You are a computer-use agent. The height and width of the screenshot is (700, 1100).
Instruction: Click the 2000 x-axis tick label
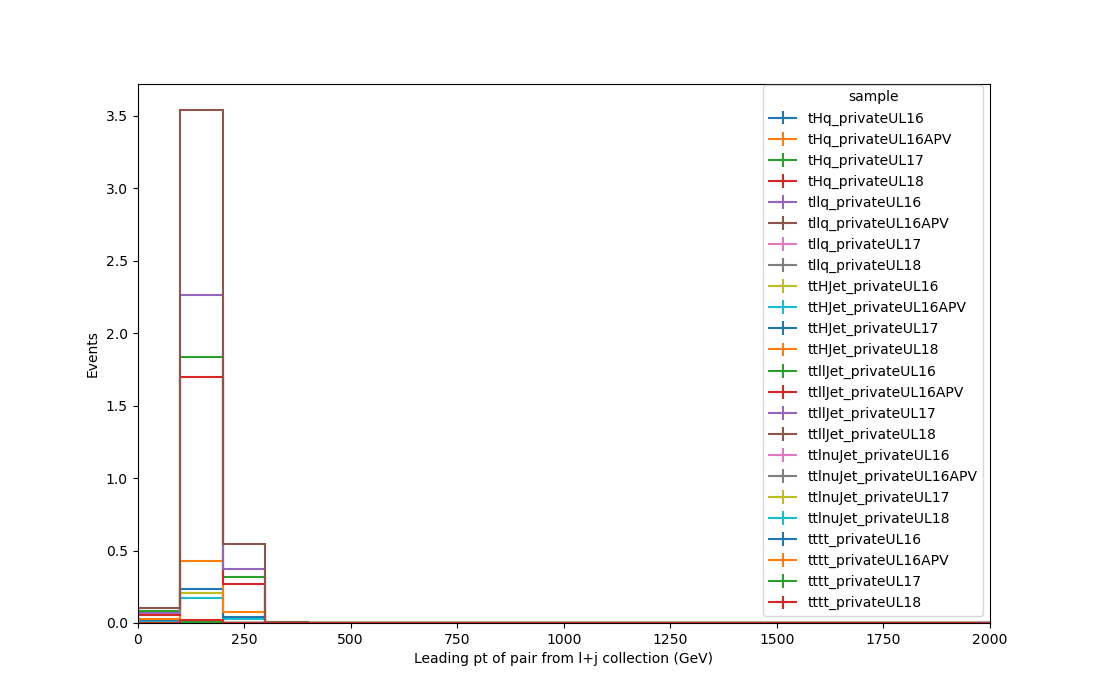click(x=991, y=640)
